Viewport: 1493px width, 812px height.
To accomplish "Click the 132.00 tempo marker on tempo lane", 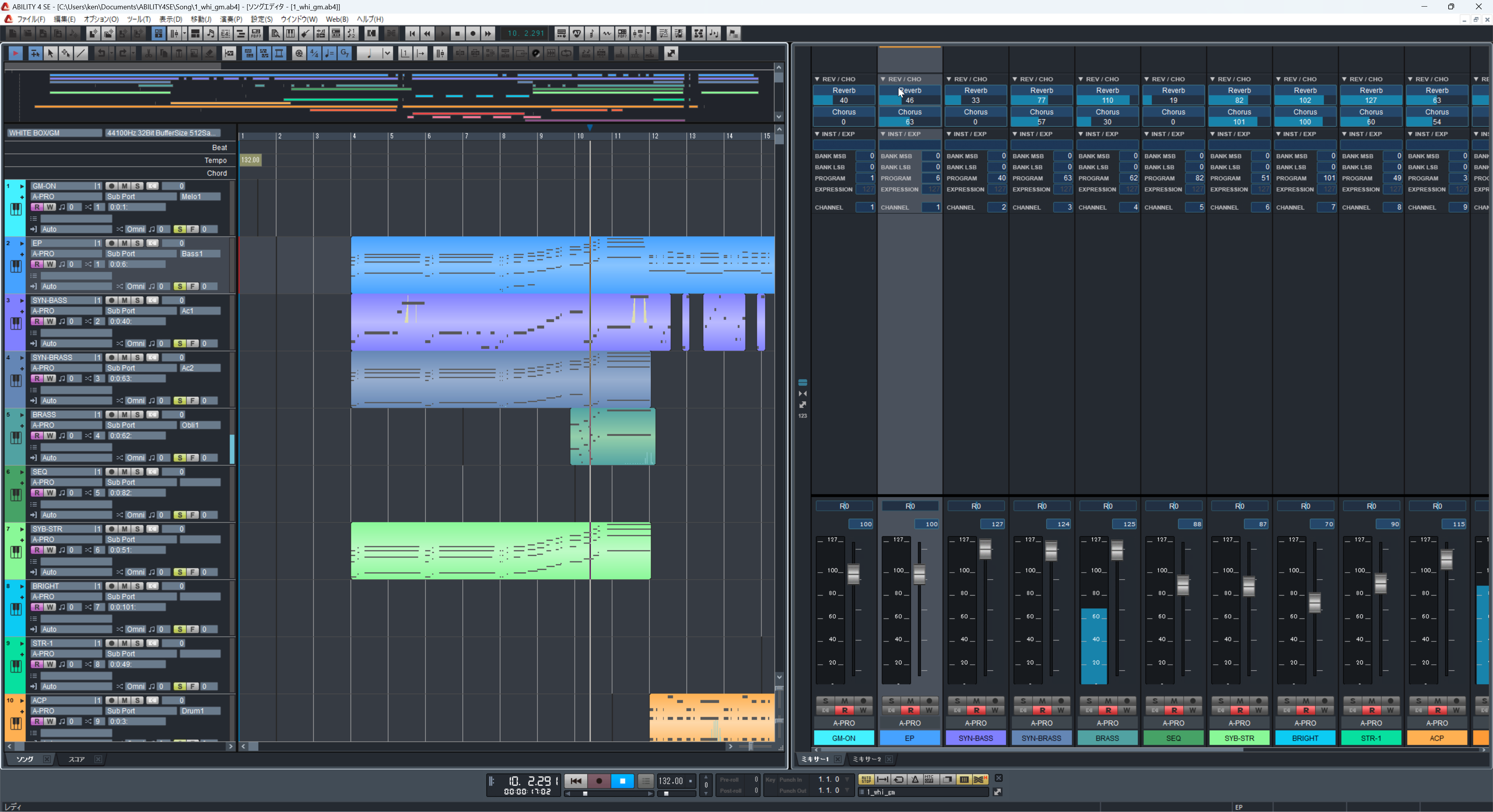I will [250, 160].
